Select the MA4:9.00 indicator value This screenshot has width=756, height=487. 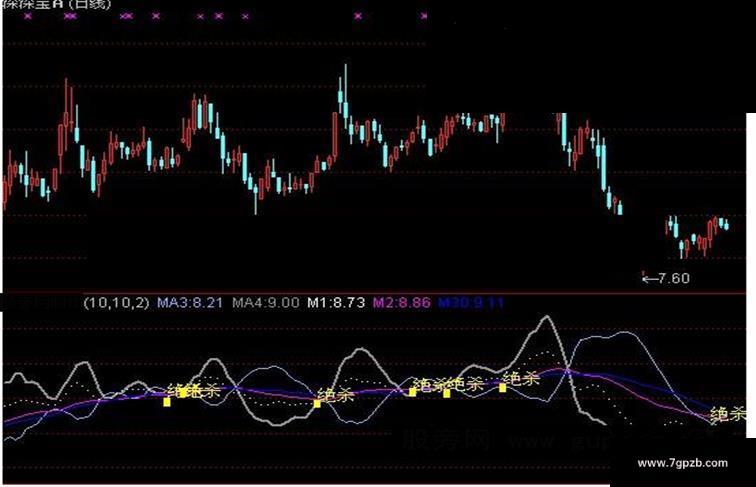tap(266, 303)
